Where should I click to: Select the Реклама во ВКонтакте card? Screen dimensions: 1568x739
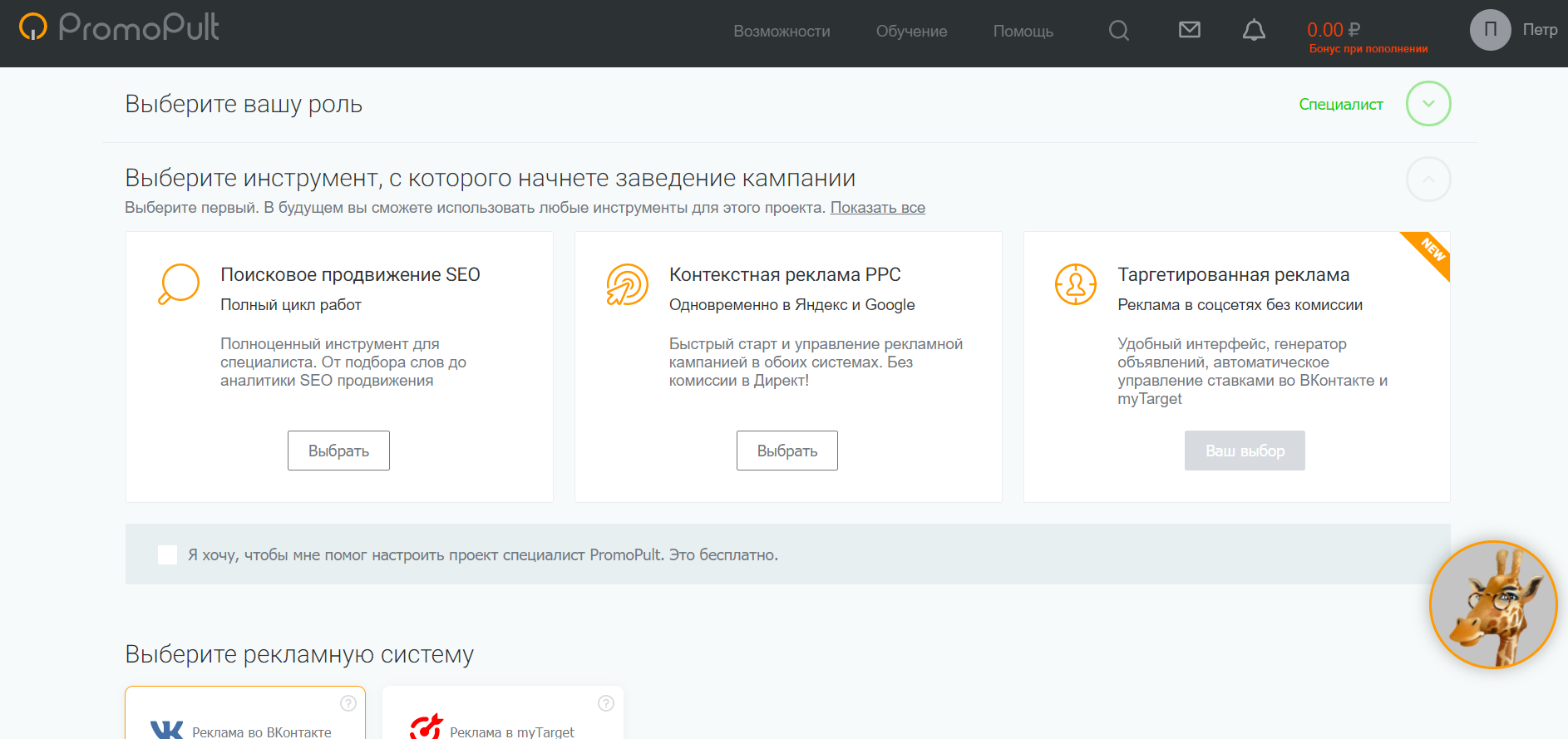(x=245, y=713)
